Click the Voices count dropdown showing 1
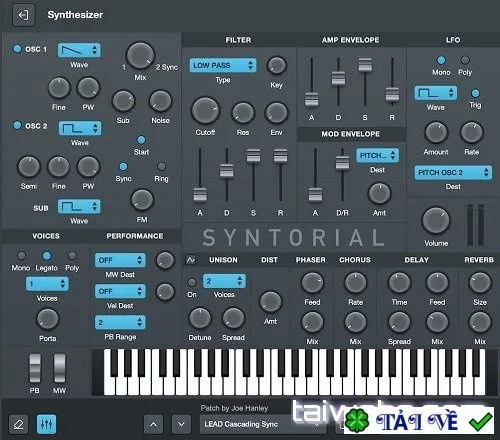500x440 pixels. tap(47, 284)
